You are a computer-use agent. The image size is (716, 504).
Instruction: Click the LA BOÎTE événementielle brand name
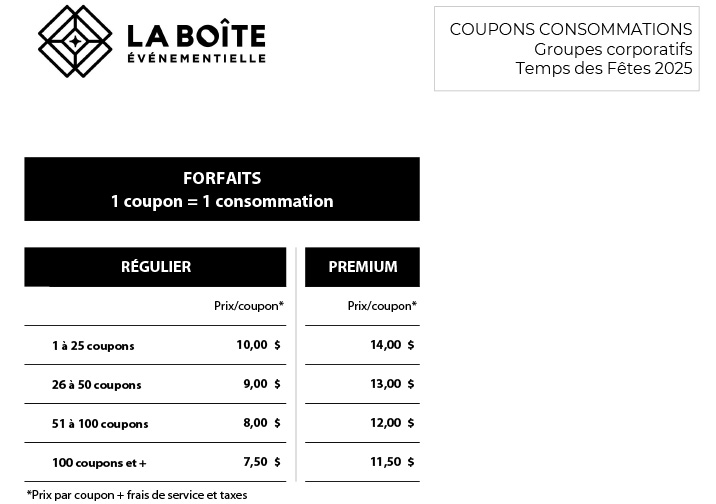tap(196, 41)
